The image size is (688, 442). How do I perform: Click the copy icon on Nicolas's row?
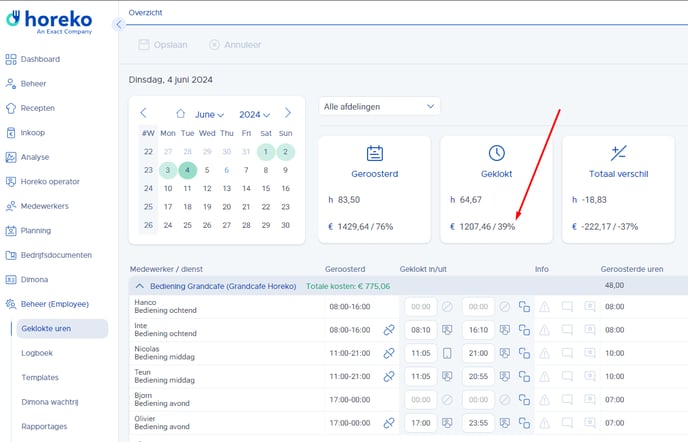click(x=524, y=353)
